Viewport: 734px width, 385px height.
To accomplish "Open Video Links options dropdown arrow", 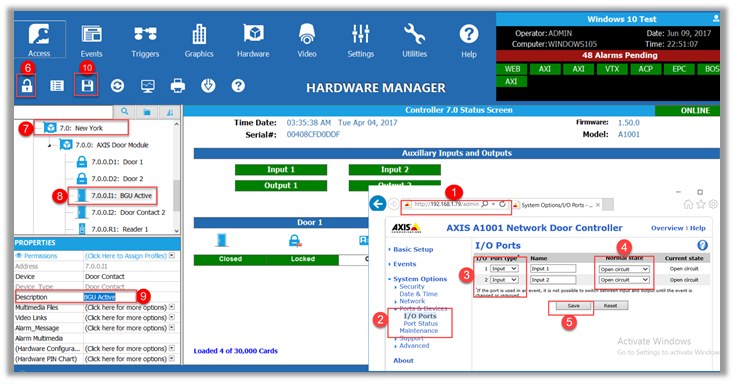I will tap(172, 318).
